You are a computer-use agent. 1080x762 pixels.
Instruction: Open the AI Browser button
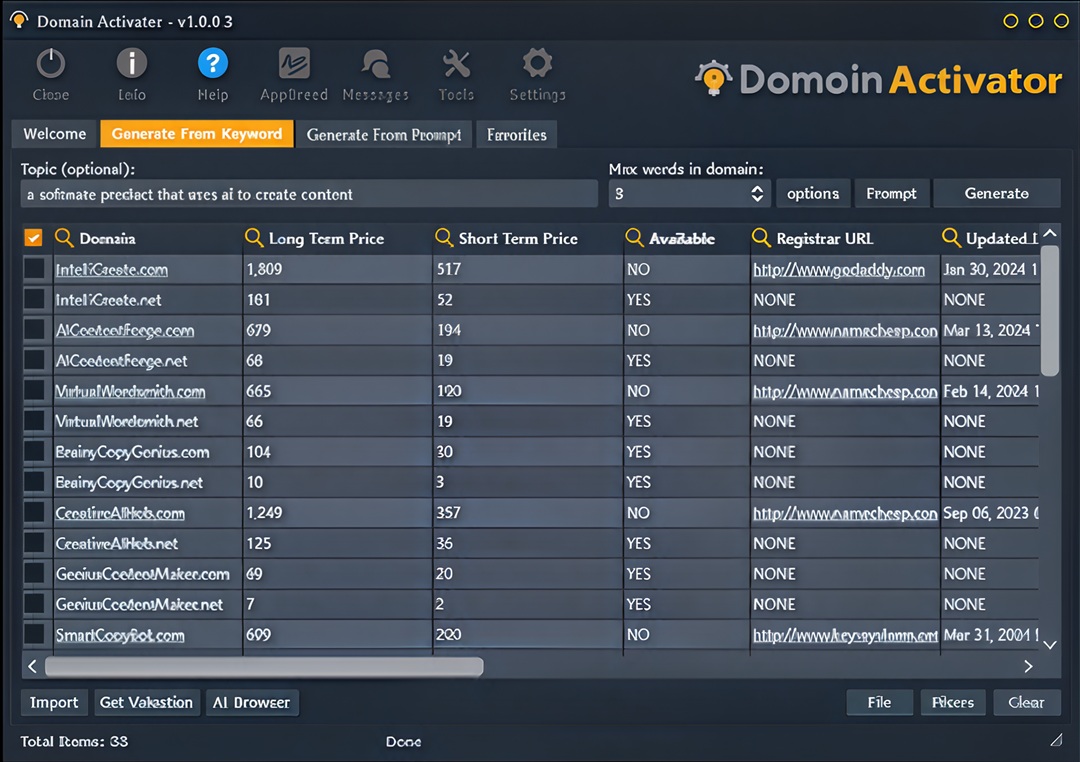click(x=251, y=702)
